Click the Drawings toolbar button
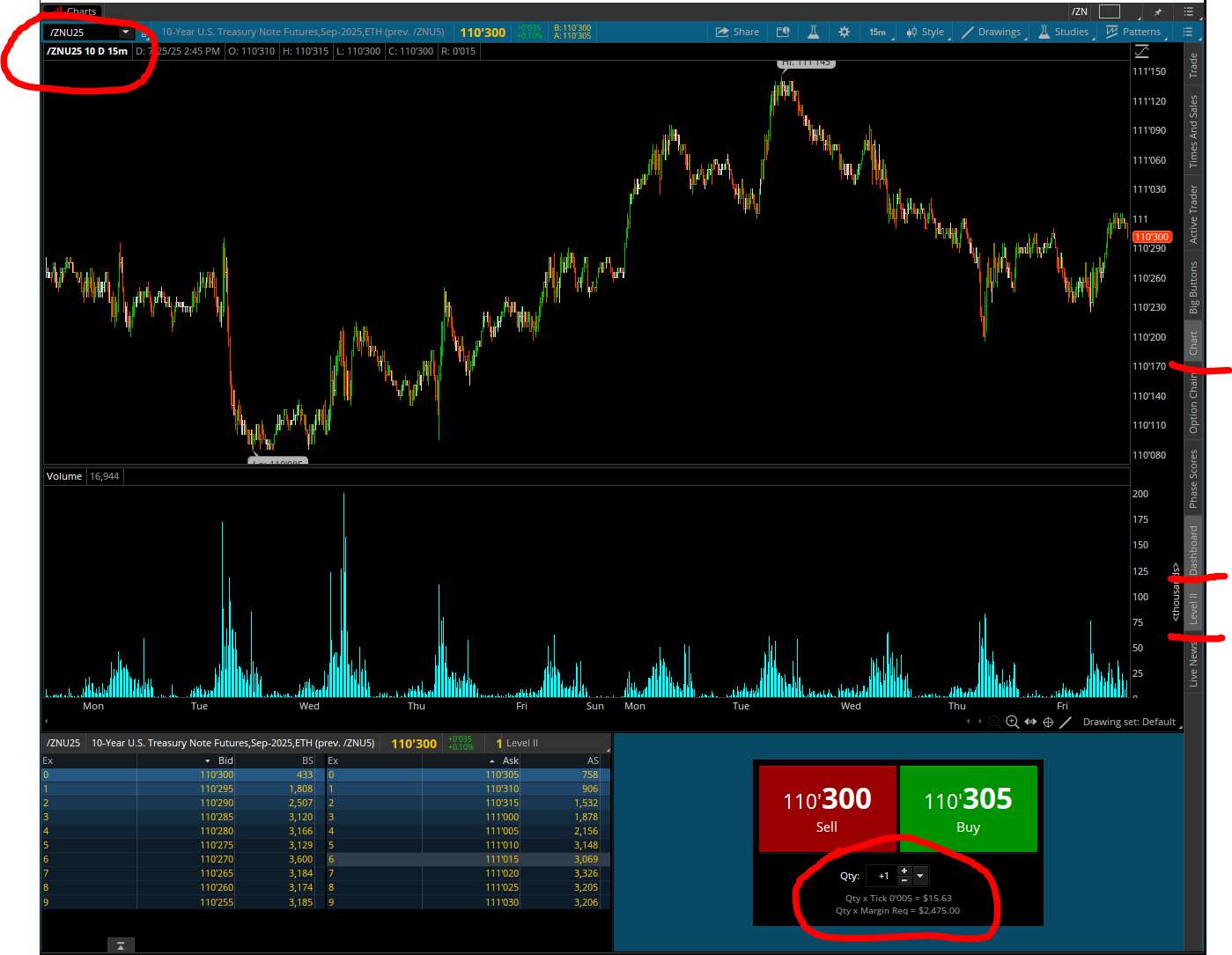Image resolution: width=1232 pixels, height=955 pixels. 992,32
